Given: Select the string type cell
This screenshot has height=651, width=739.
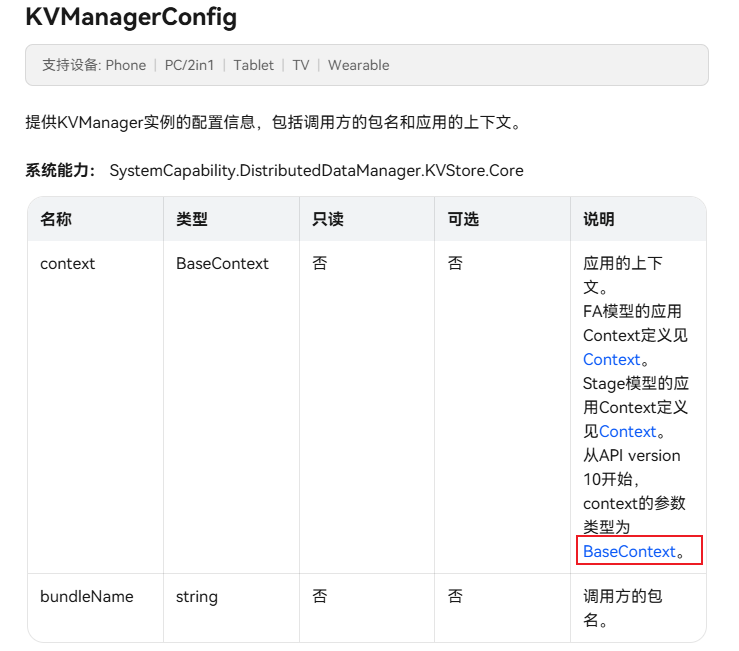Looking at the screenshot, I should 197,596.
